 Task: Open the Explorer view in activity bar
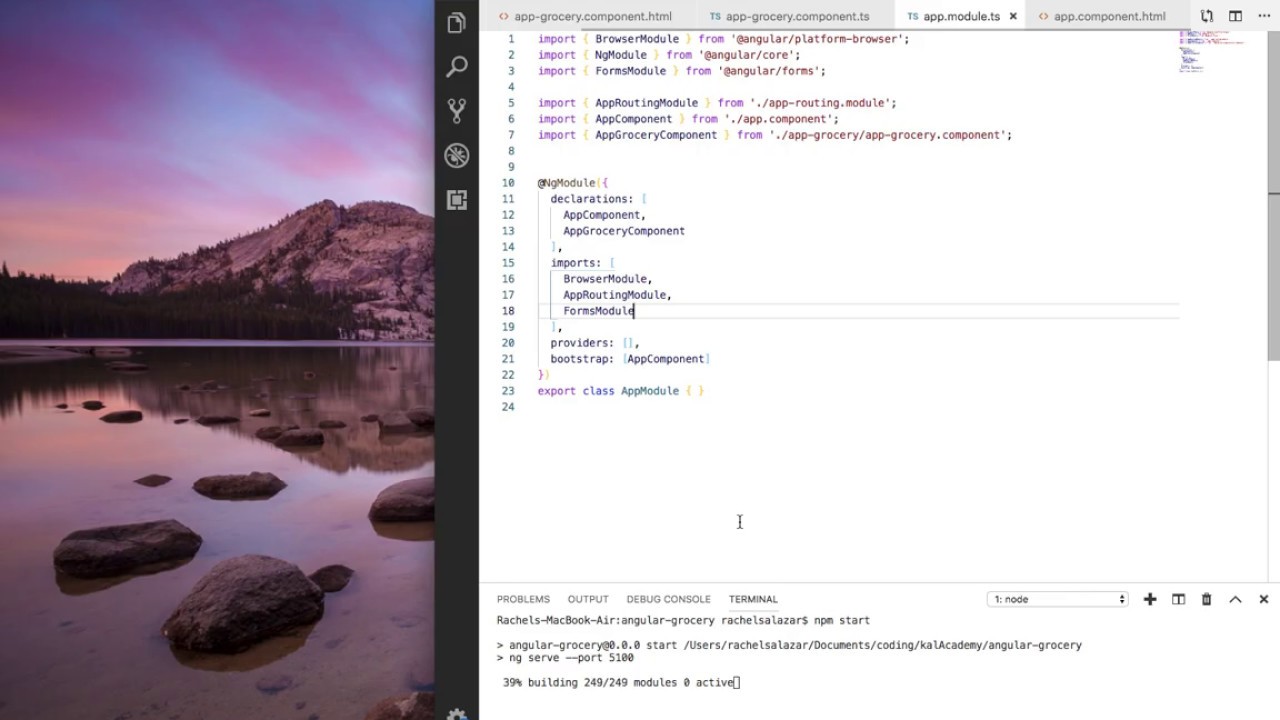point(457,23)
